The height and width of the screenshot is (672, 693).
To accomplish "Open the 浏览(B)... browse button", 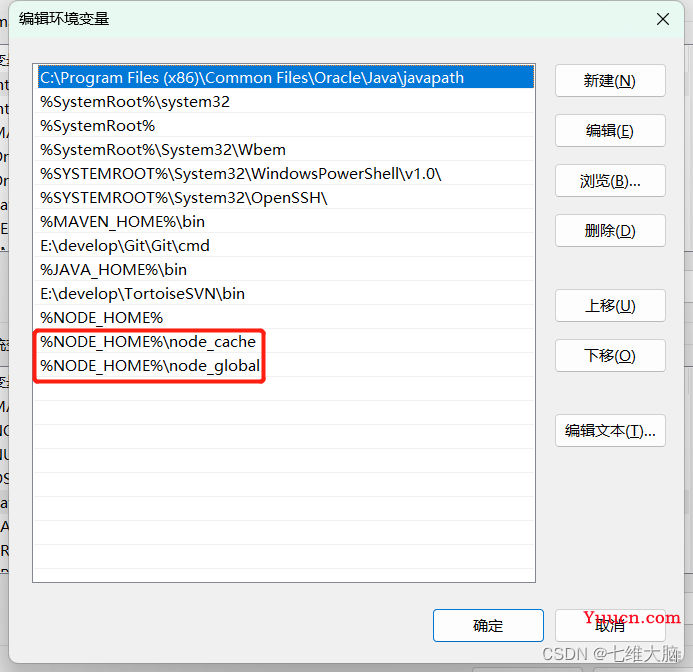I will pos(610,180).
